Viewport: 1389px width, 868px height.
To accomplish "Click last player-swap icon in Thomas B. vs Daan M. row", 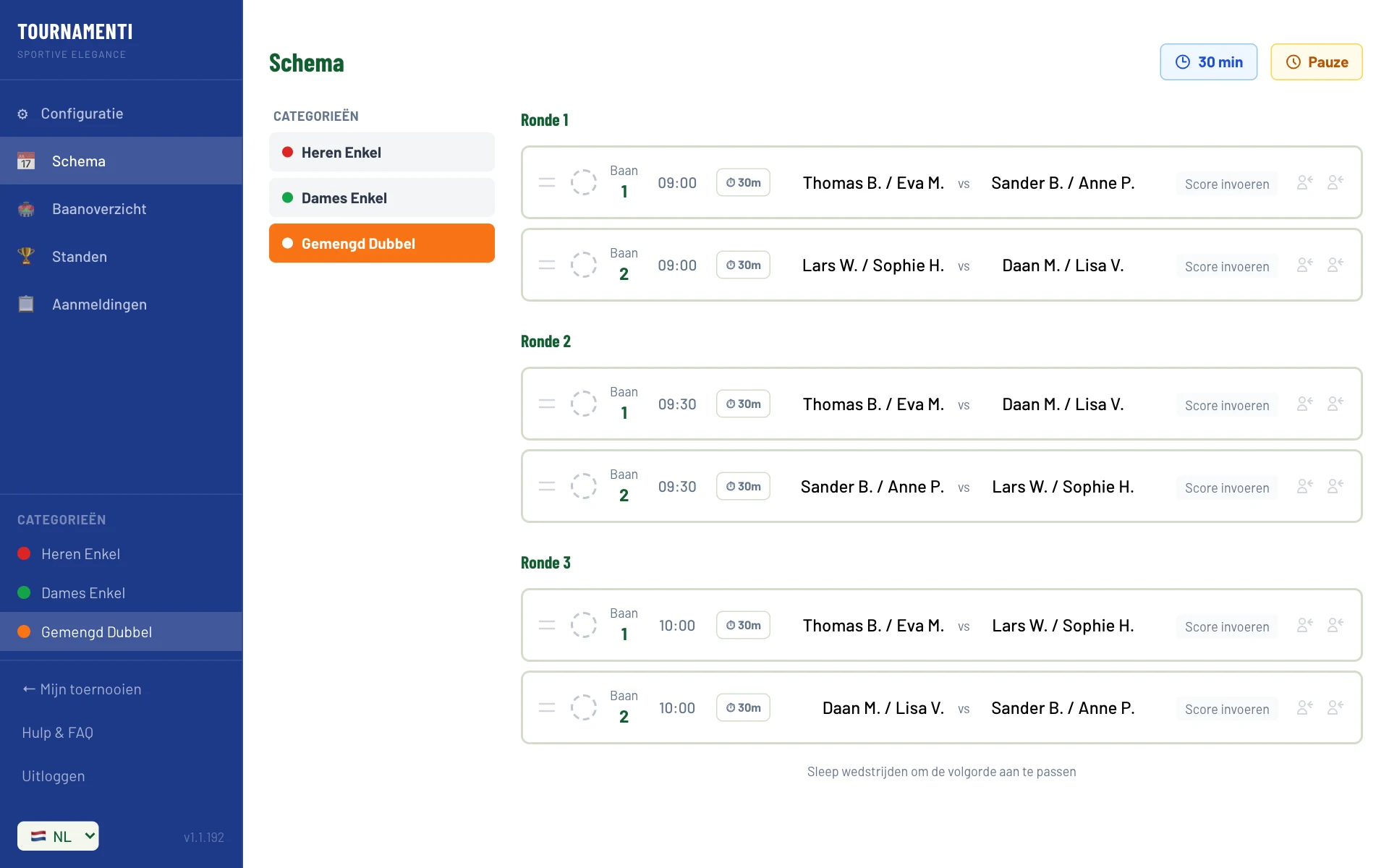I will point(1335,404).
